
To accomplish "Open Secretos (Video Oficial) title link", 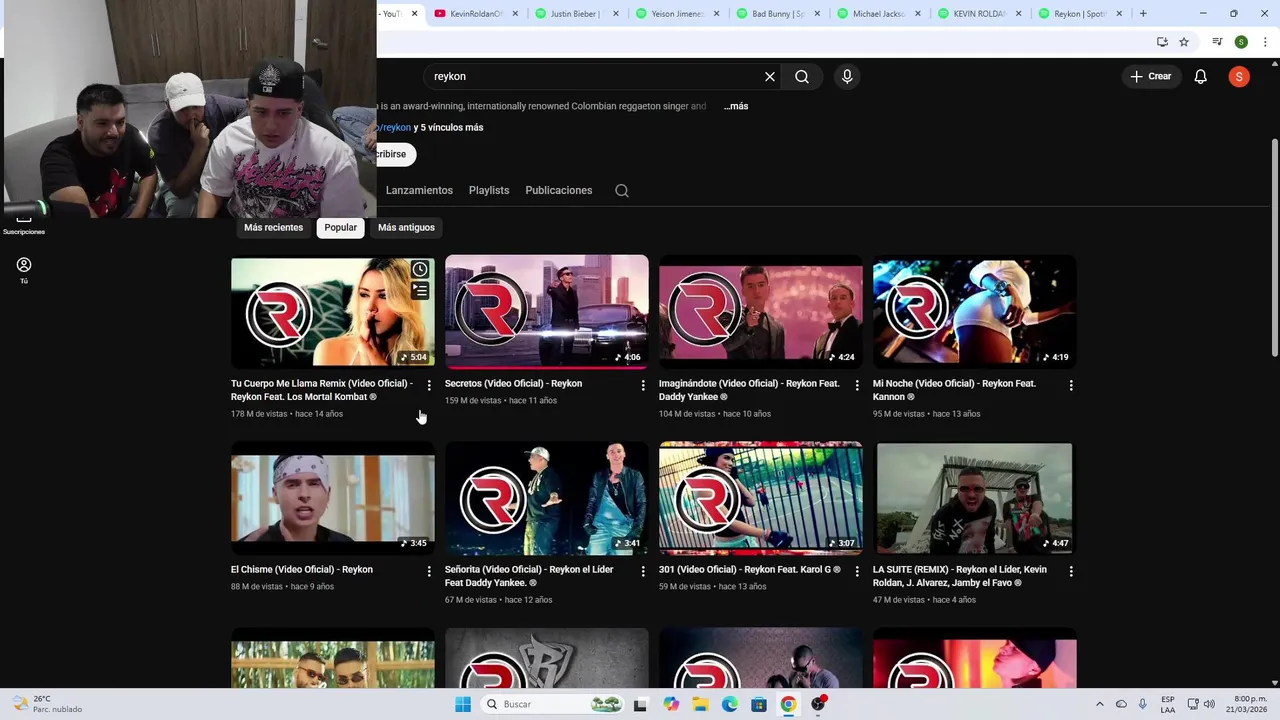I will [513, 384].
